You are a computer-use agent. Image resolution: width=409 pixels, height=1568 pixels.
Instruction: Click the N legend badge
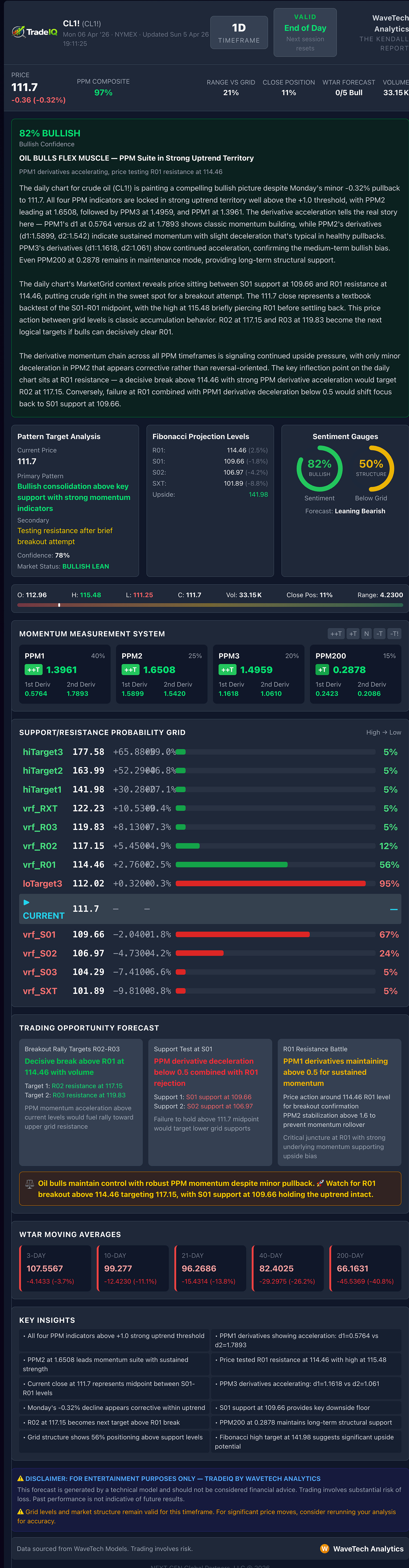click(x=367, y=634)
